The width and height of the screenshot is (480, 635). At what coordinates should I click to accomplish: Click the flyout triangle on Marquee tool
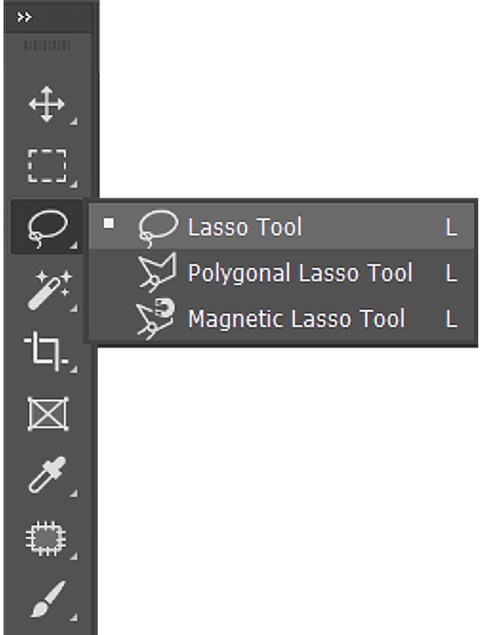(74, 184)
